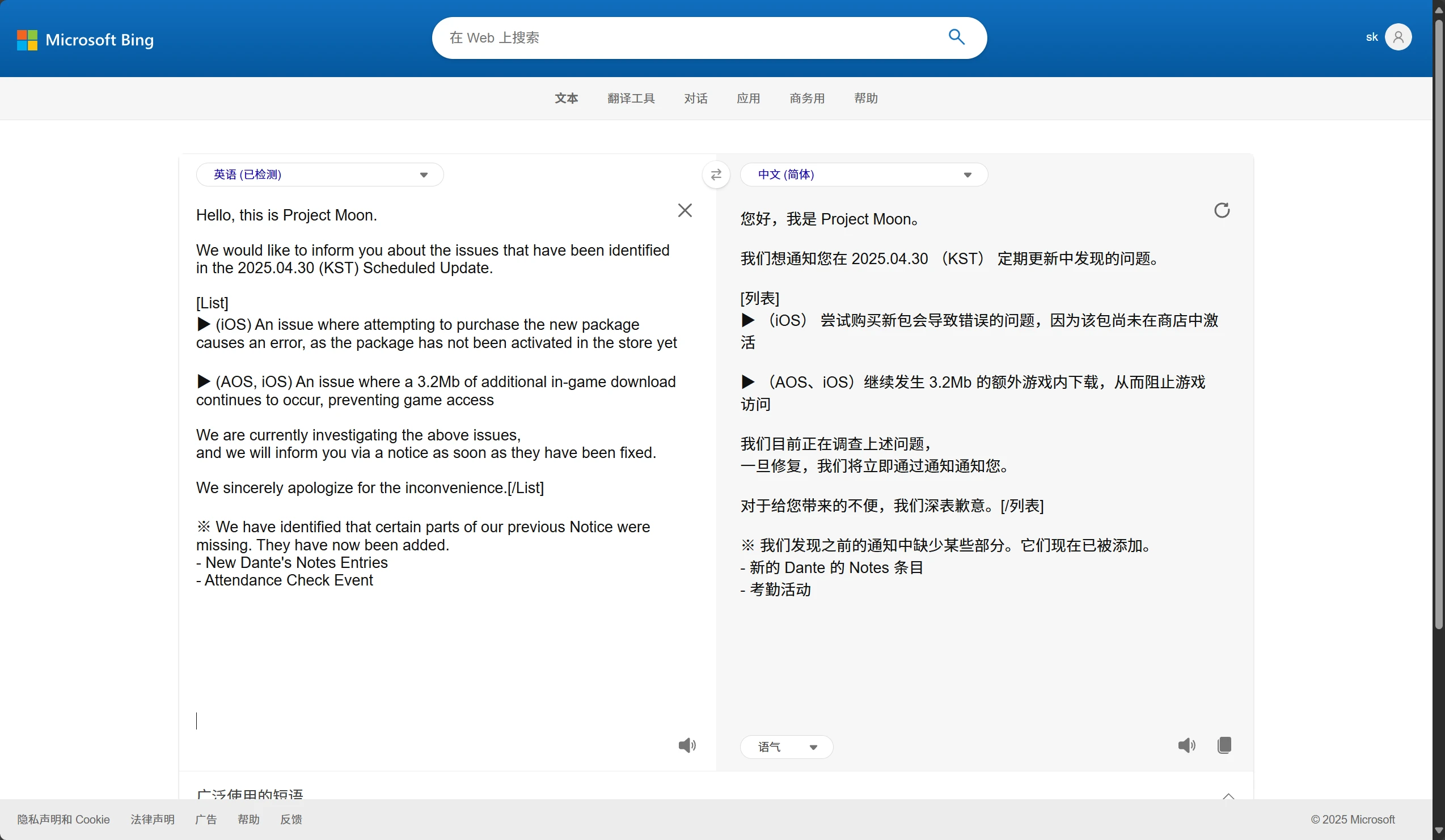
Task: Open the 隐私声明和 Cookie link
Action: pos(63,820)
